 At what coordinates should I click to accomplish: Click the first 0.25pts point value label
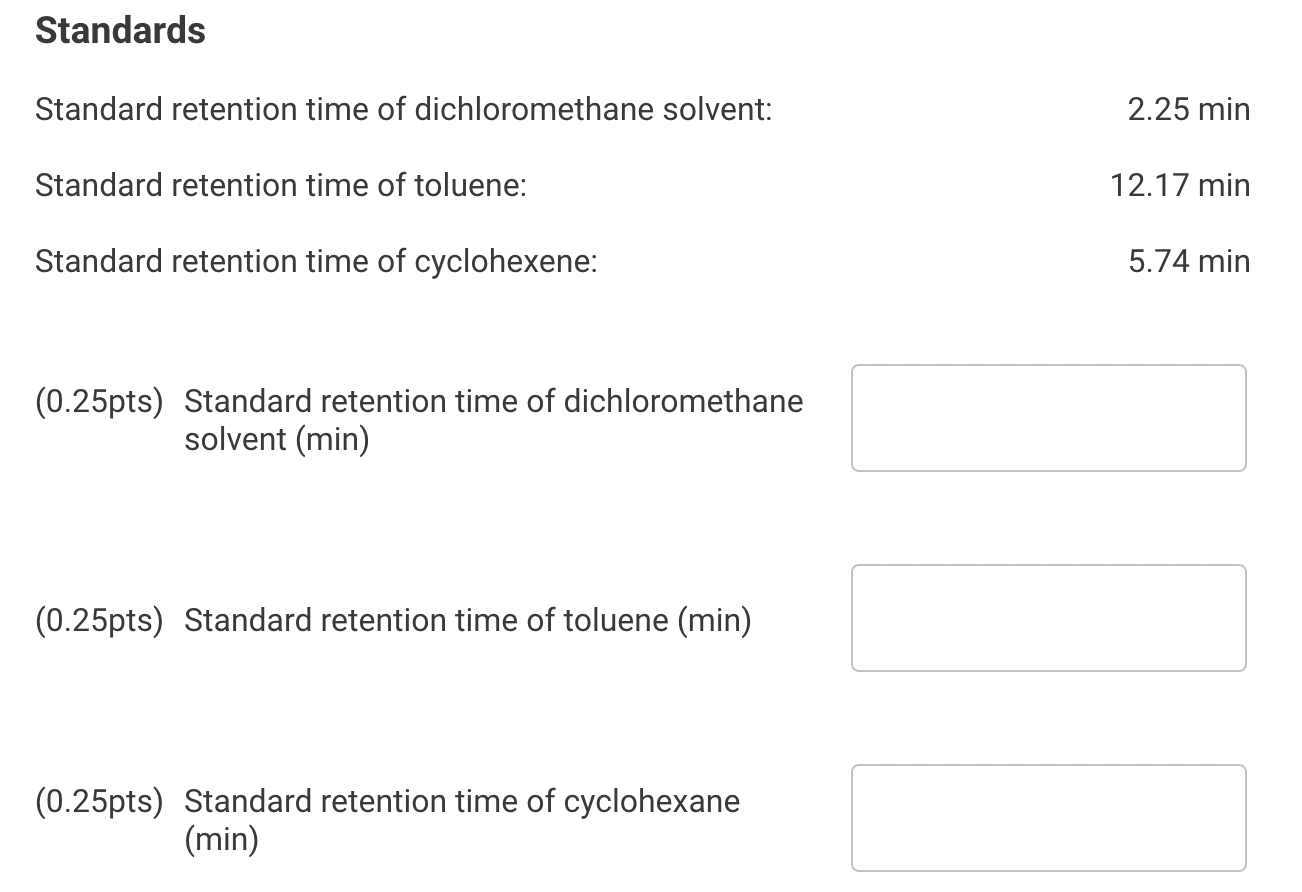[x=99, y=401]
